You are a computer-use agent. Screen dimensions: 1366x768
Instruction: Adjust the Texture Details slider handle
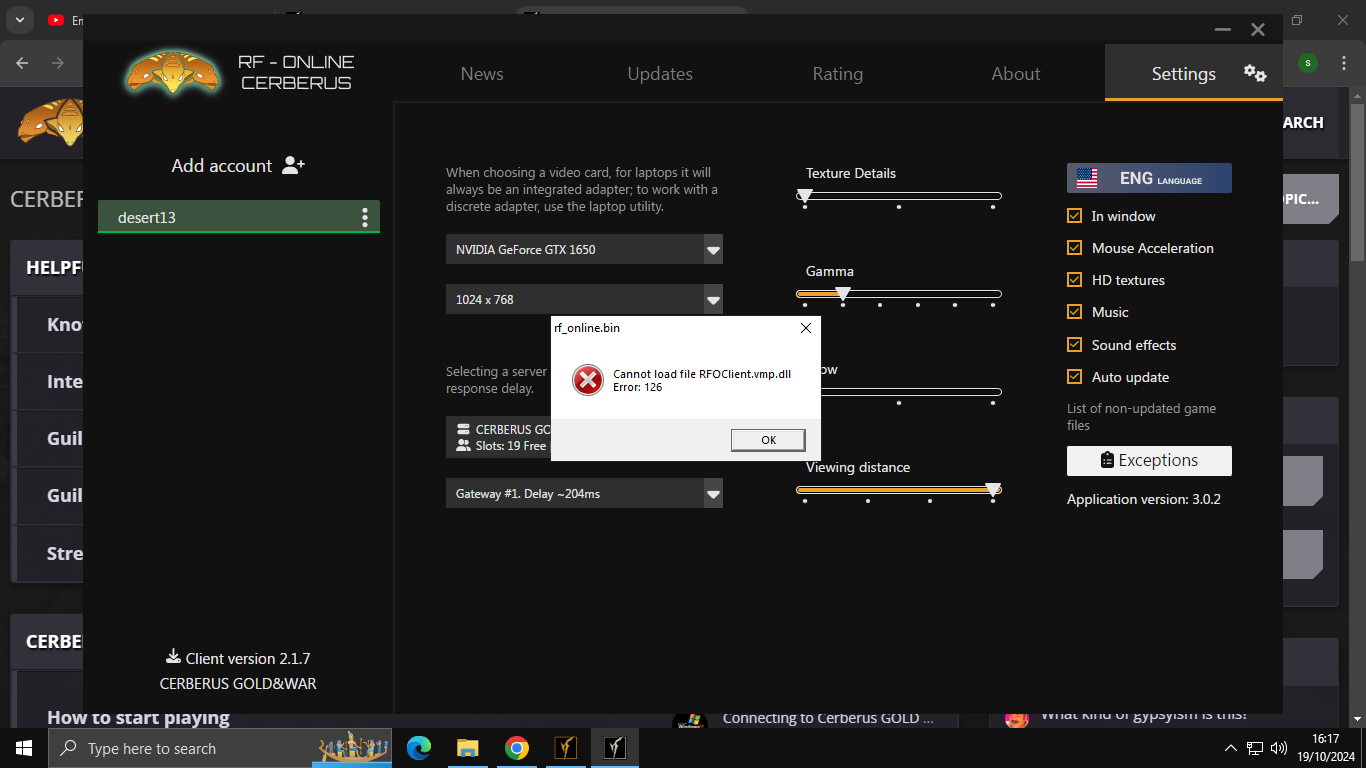804,197
